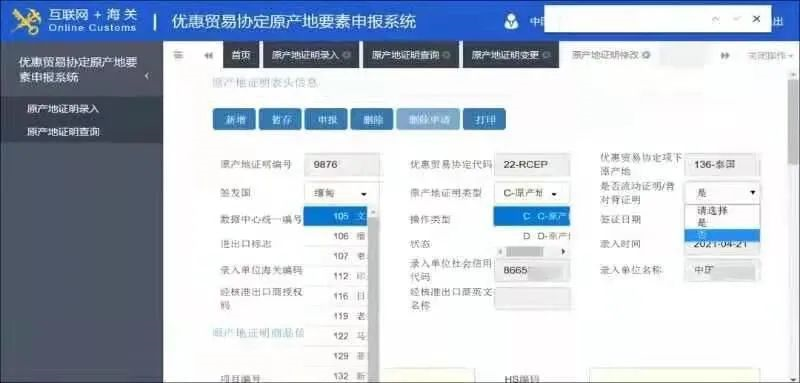Image resolution: width=800 pixels, height=383 pixels.
Task: Click the 新增 button
Action: pyautogui.click(x=234, y=119)
